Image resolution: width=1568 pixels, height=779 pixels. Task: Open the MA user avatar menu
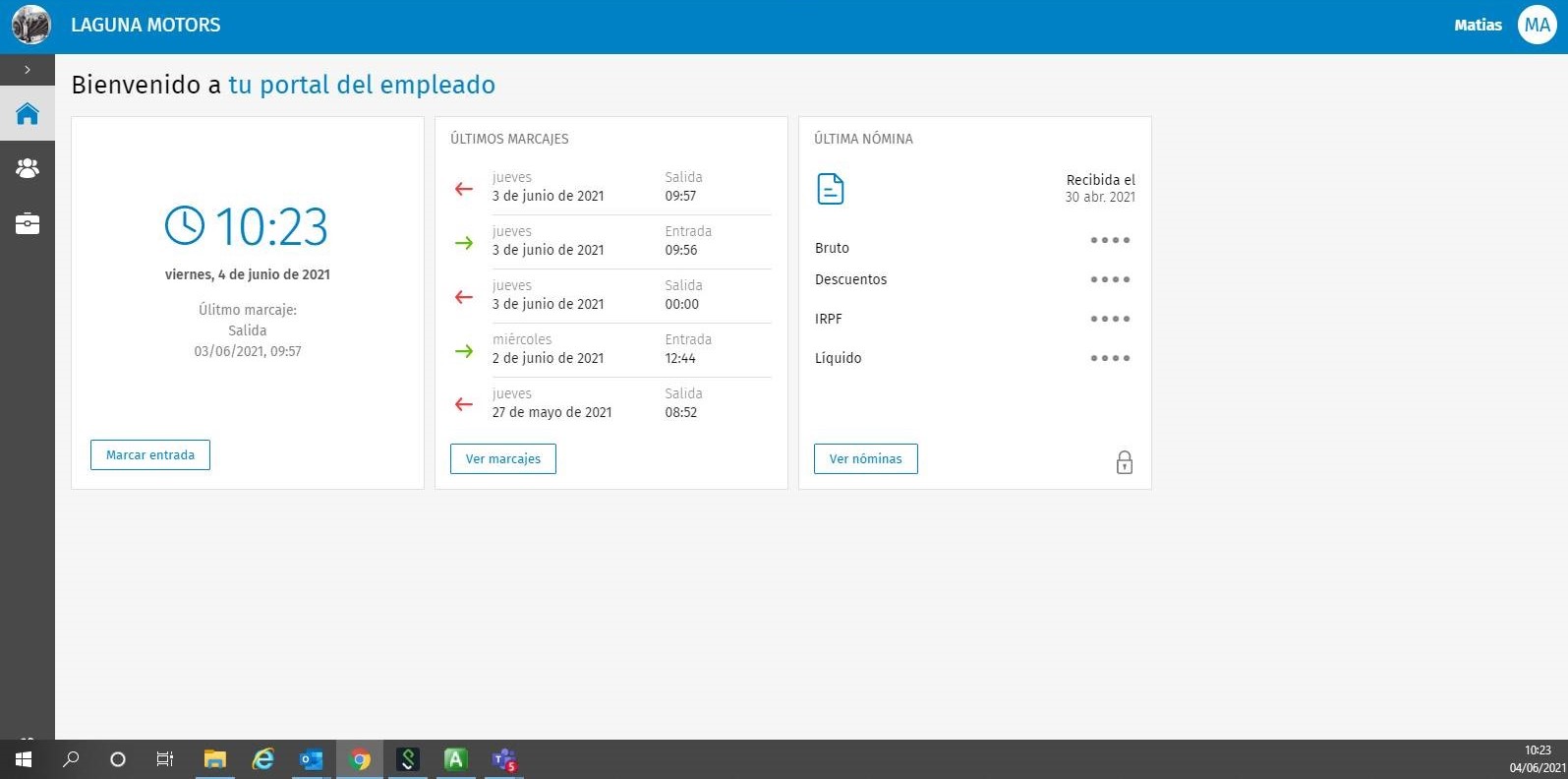coord(1537,26)
